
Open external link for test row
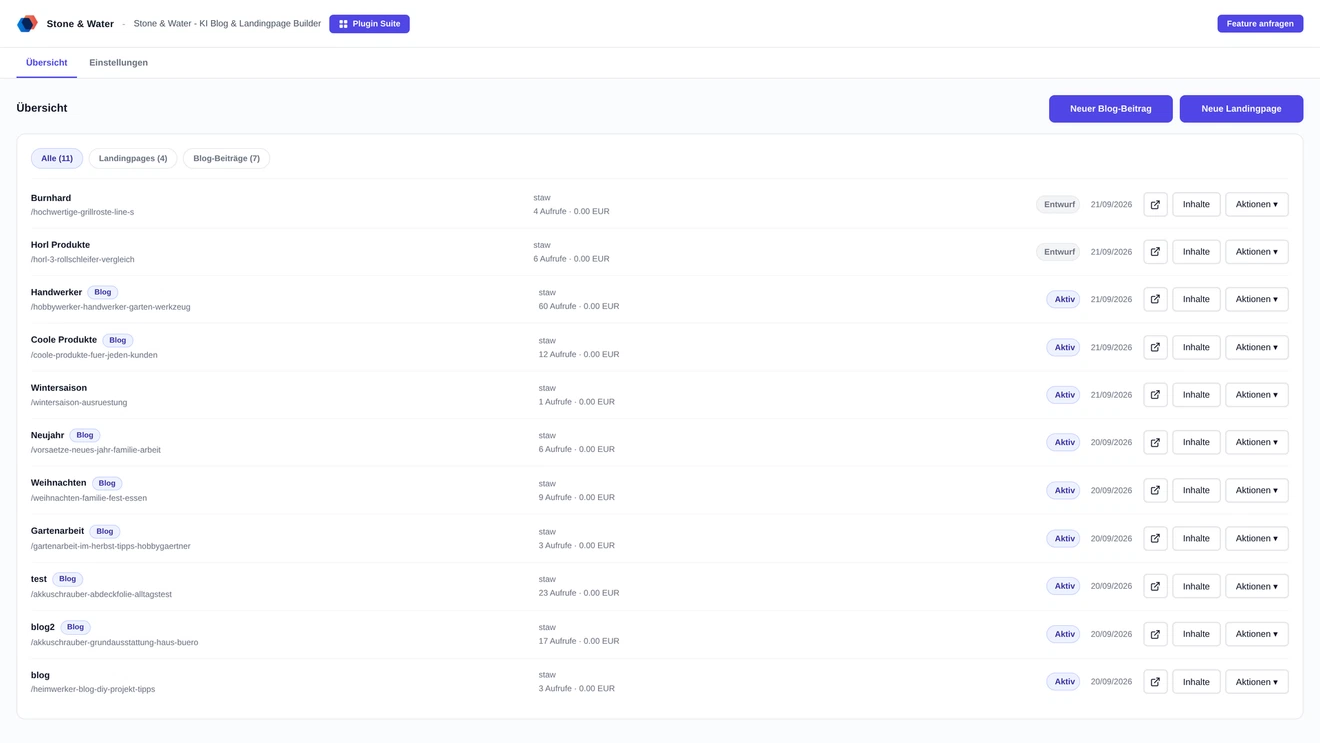click(x=1155, y=586)
